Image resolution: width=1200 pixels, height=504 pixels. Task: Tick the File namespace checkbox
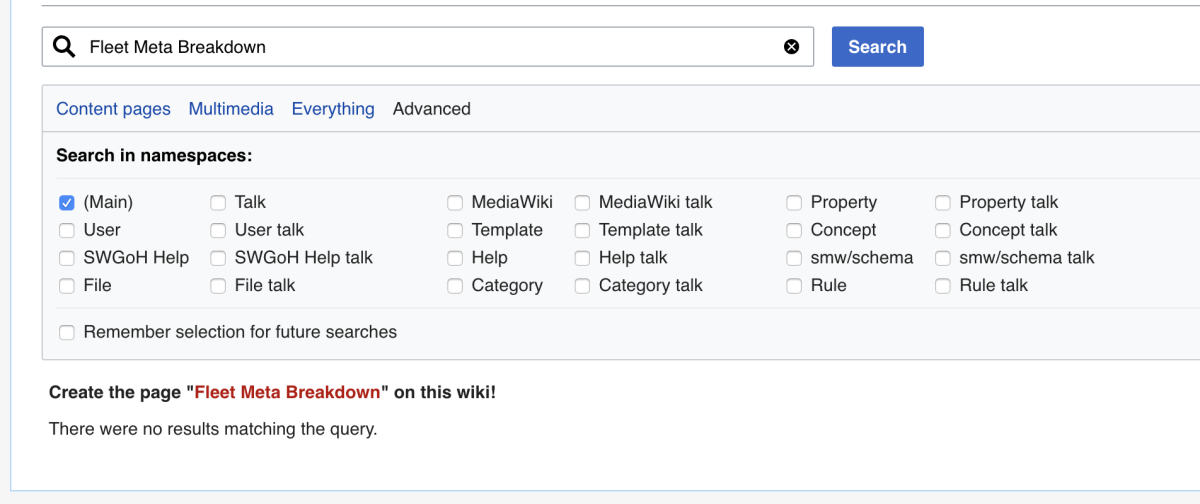click(67, 286)
